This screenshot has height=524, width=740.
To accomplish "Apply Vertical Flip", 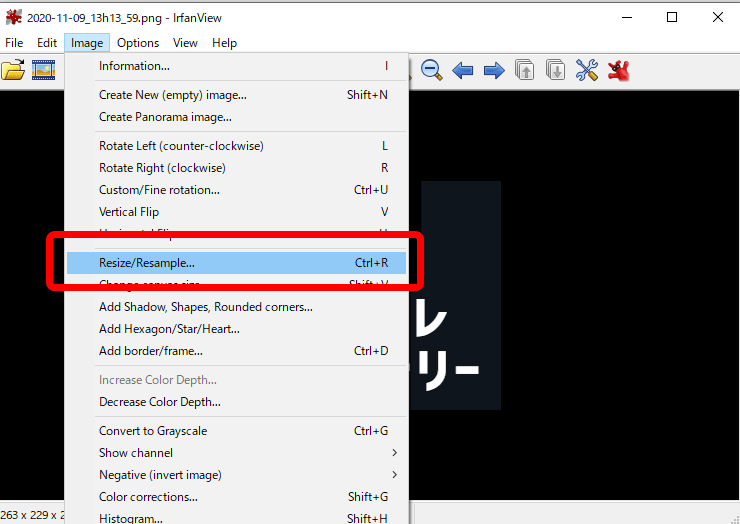I will tap(236, 212).
